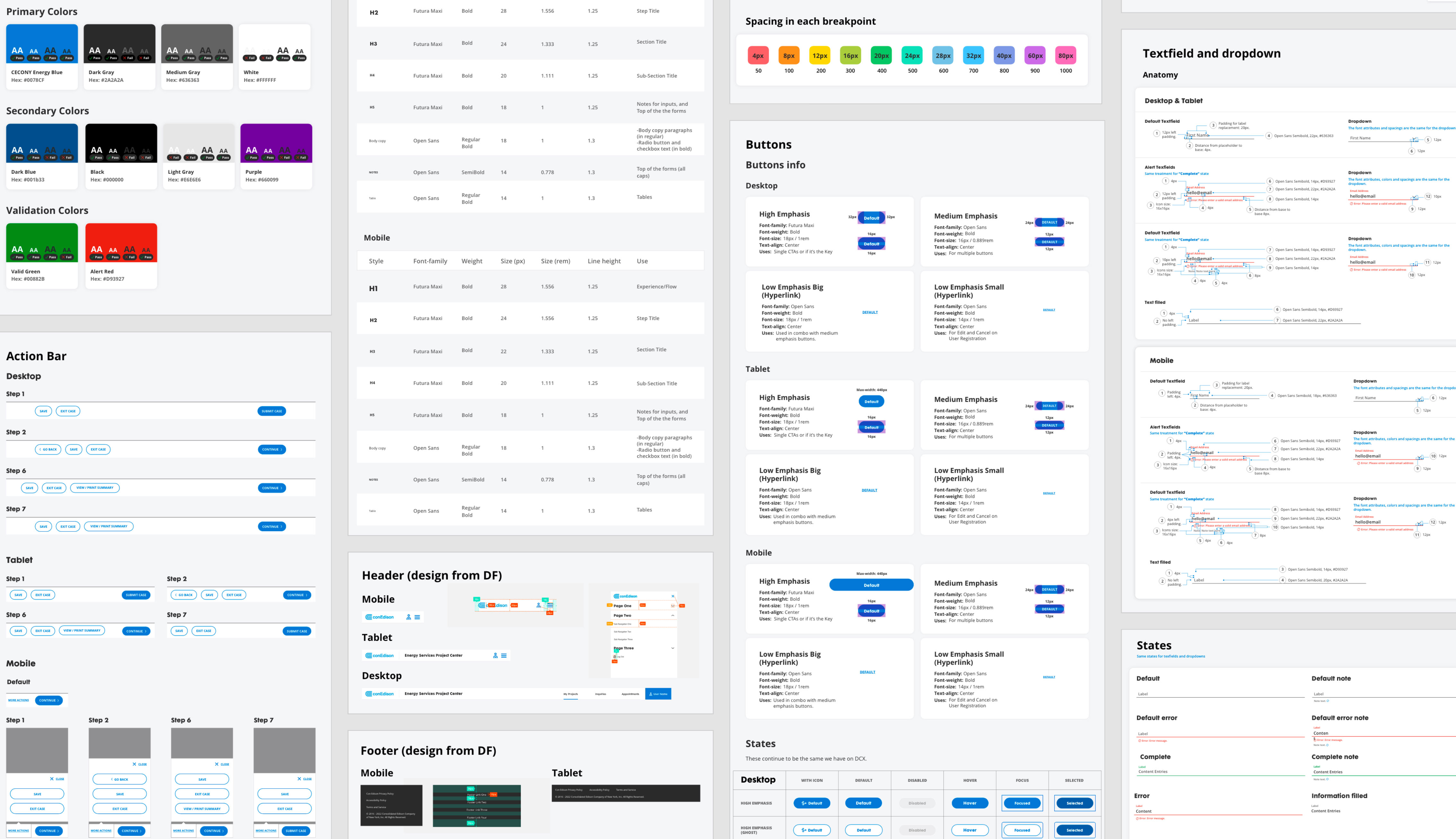
Task: Click the hamburger icon in Tablet header
Action: pyautogui.click(x=504, y=656)
